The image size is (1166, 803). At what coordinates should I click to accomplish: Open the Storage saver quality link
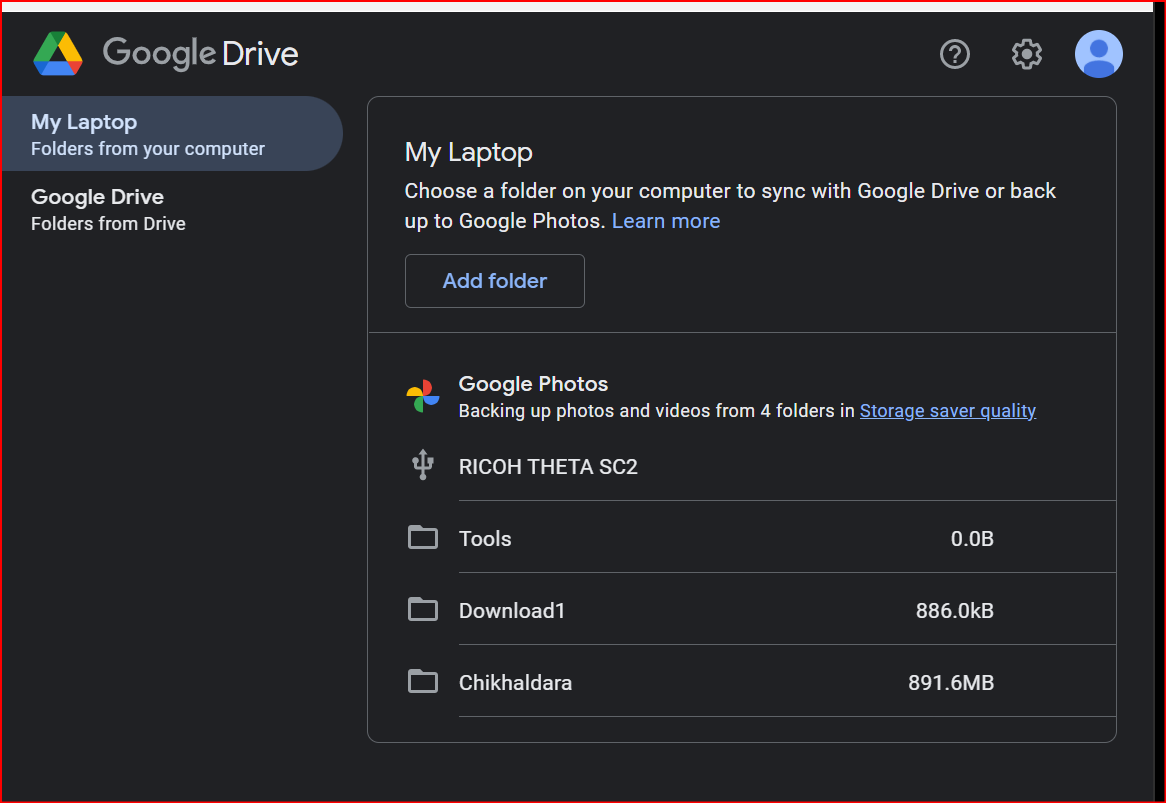click(x=947, y=411)
